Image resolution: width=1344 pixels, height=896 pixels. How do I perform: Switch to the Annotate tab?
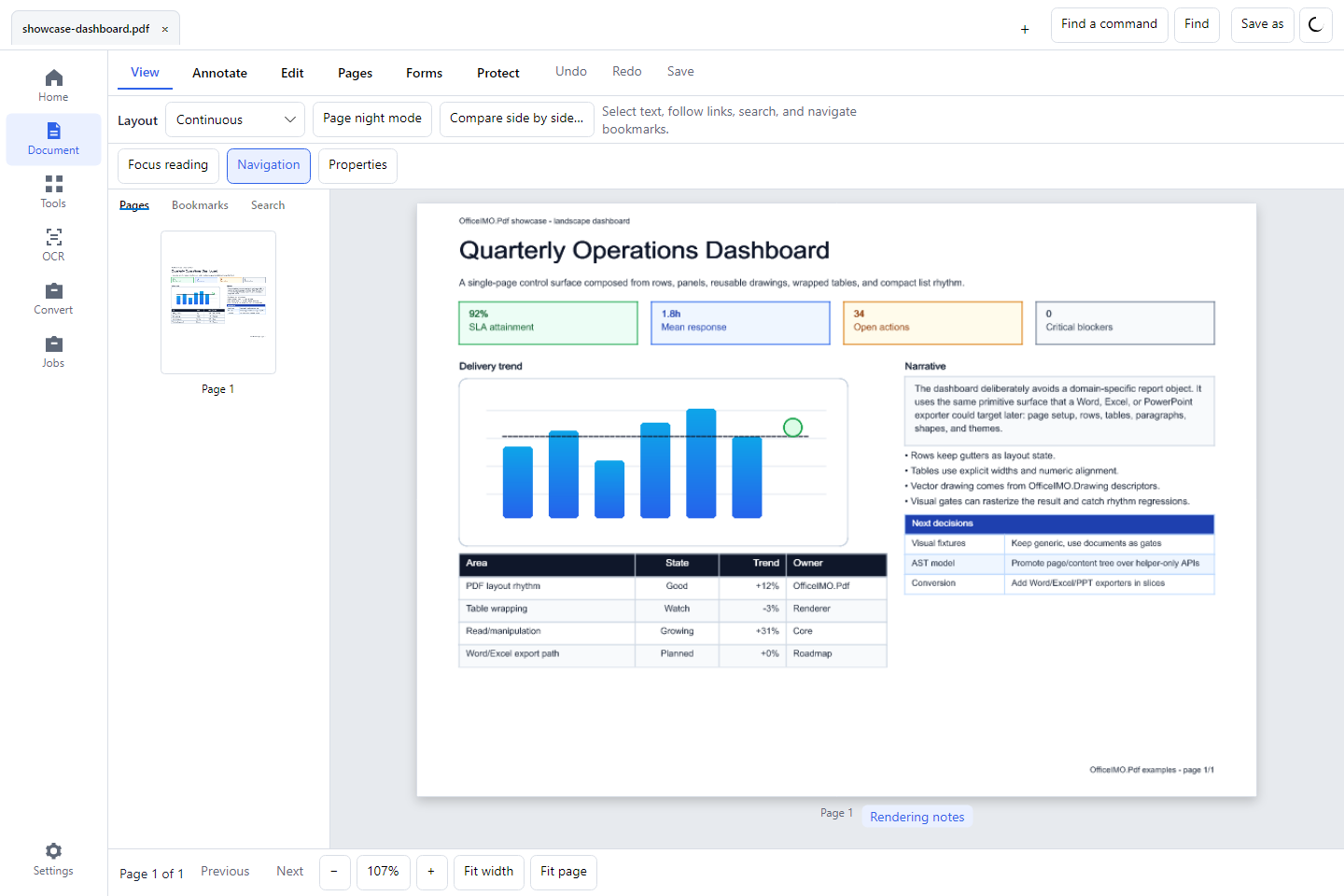[220, 73]
